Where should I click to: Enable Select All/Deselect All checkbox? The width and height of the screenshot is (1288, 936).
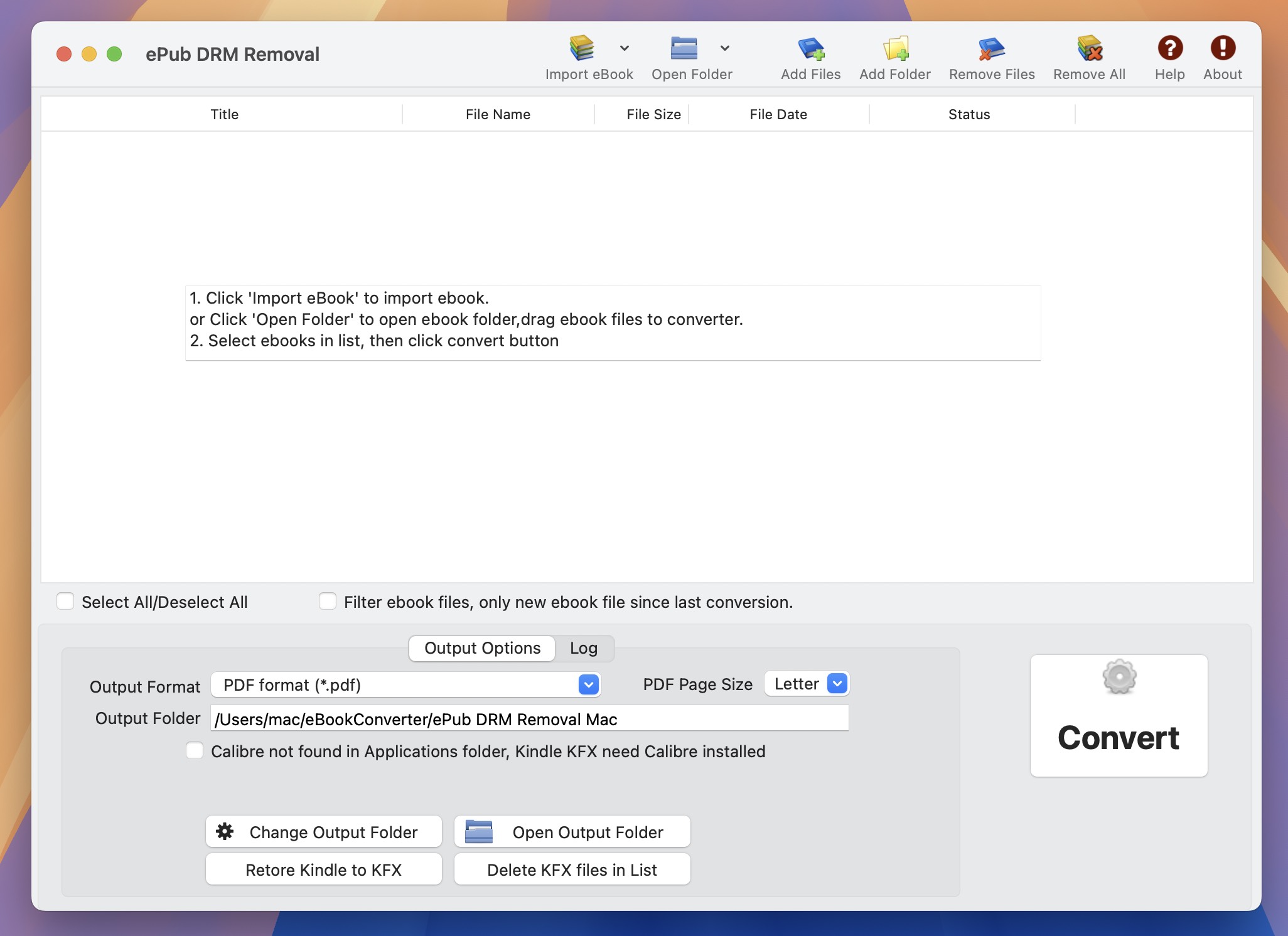tap(65, 602)
